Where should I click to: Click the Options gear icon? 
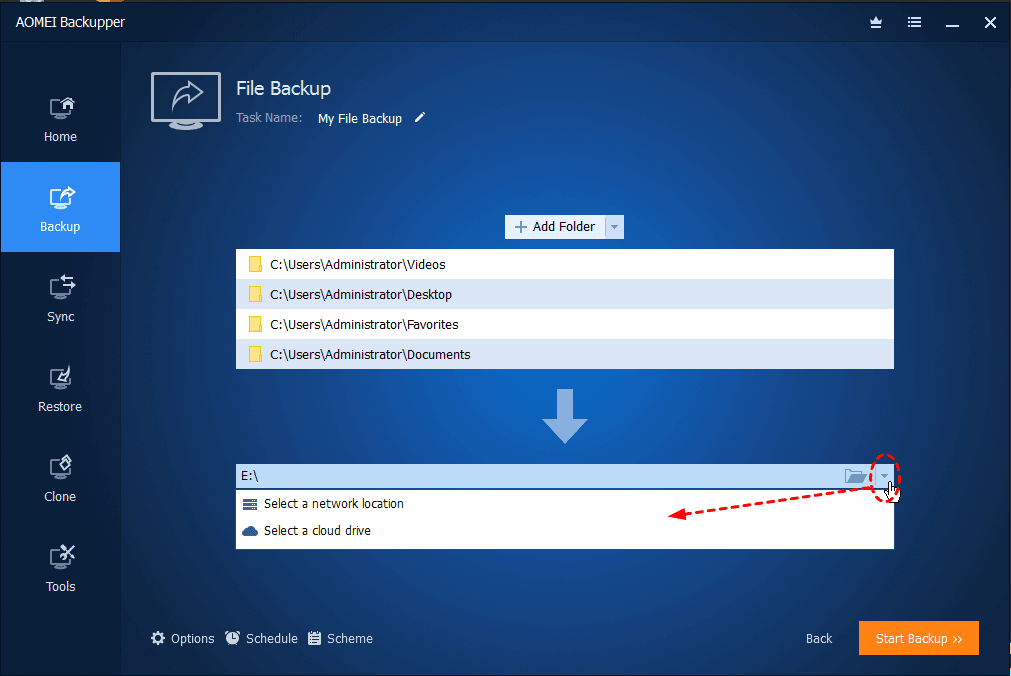coord(158,638)
